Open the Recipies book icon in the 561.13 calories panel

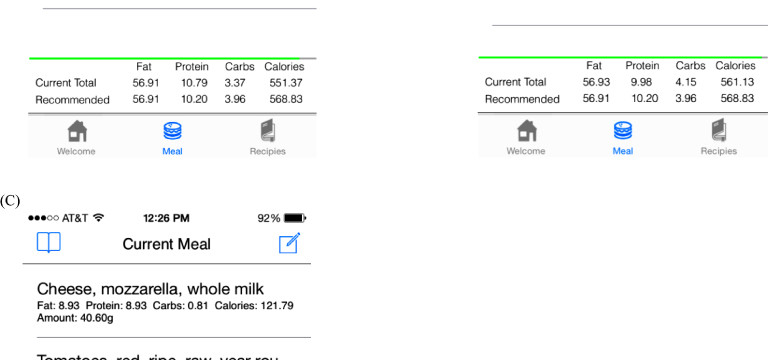719,130
